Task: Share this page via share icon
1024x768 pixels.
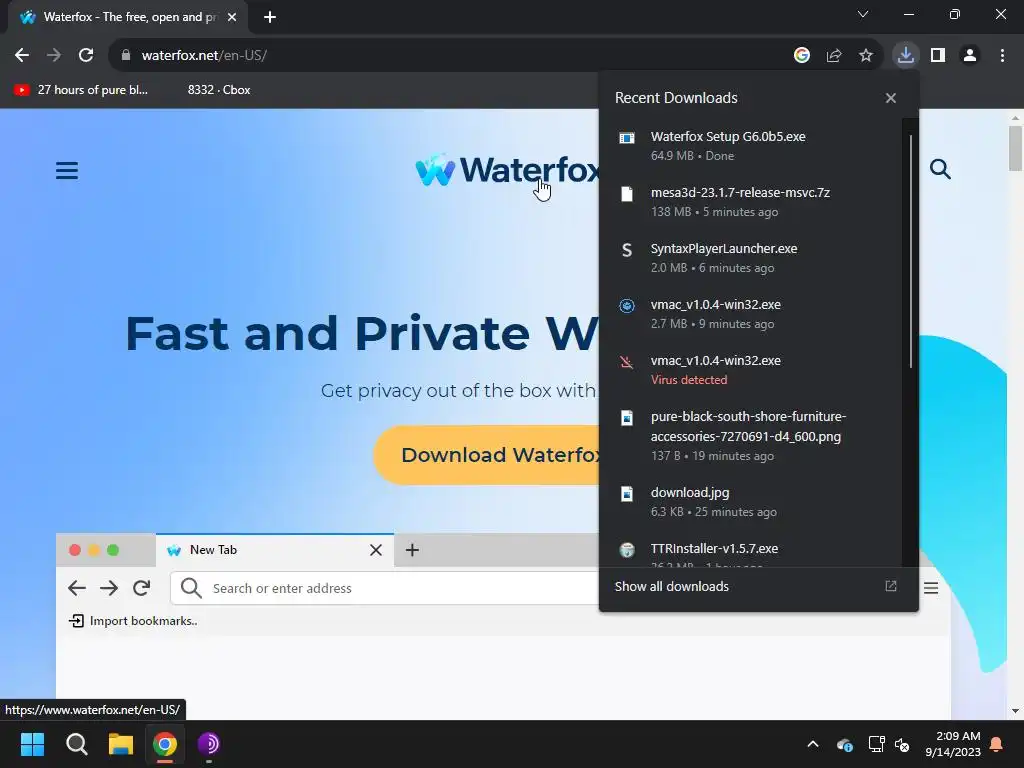Action: [x=834, y=56]
